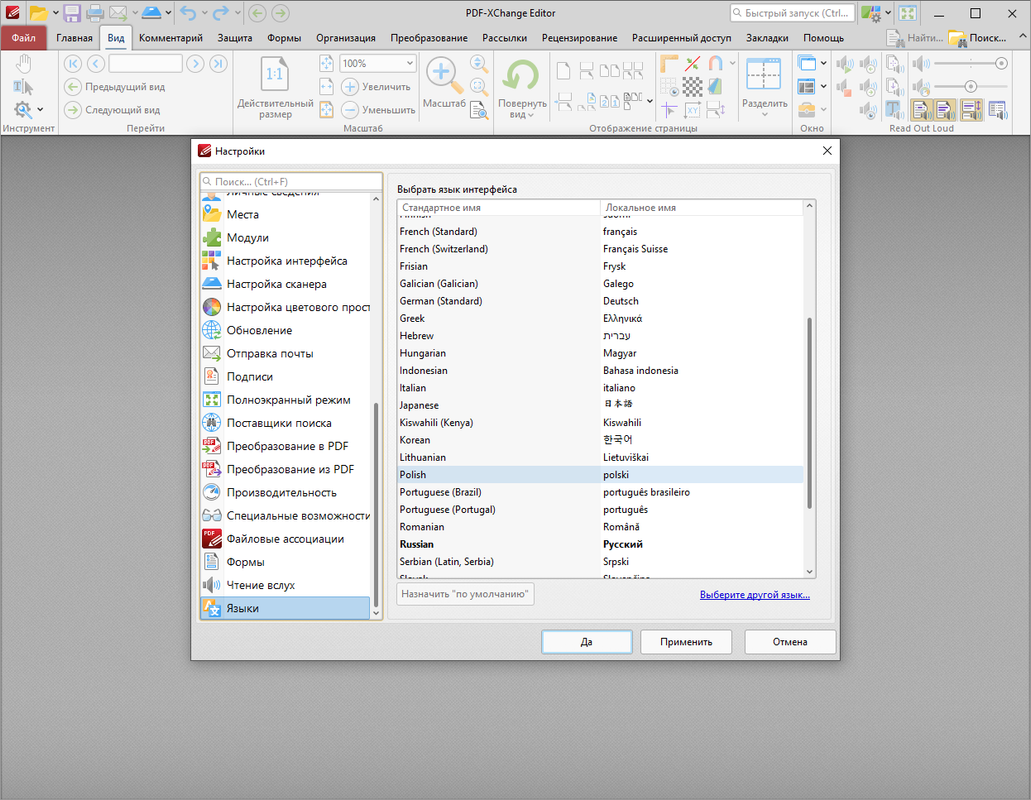Click the print icon in title bar
The width and height of the screenshot is (1031, 800).
point(95,12)
